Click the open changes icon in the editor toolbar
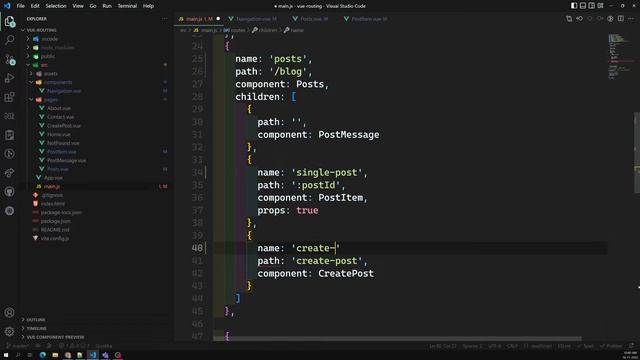 click(569, 19)
